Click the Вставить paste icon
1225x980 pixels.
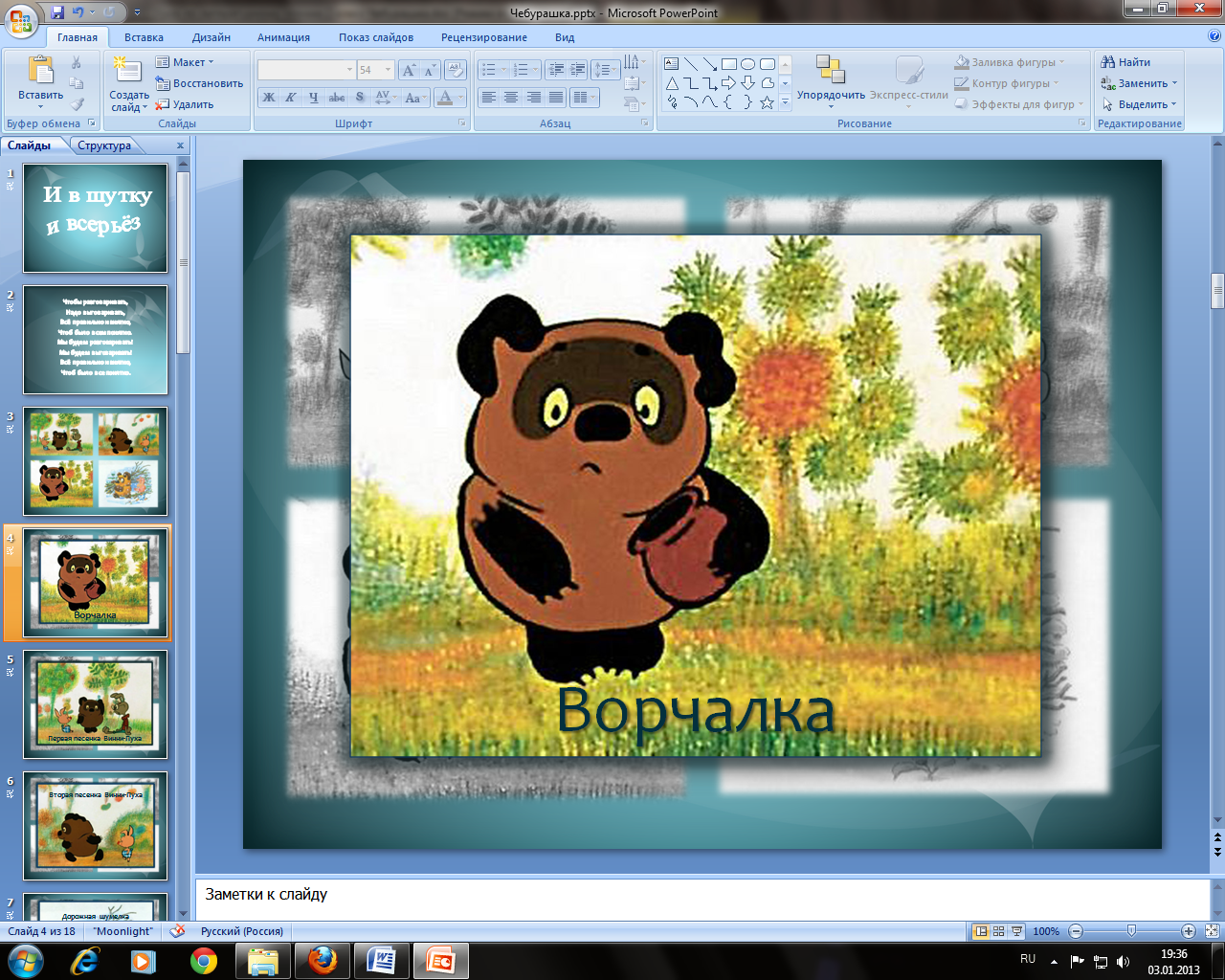point(40,72)
